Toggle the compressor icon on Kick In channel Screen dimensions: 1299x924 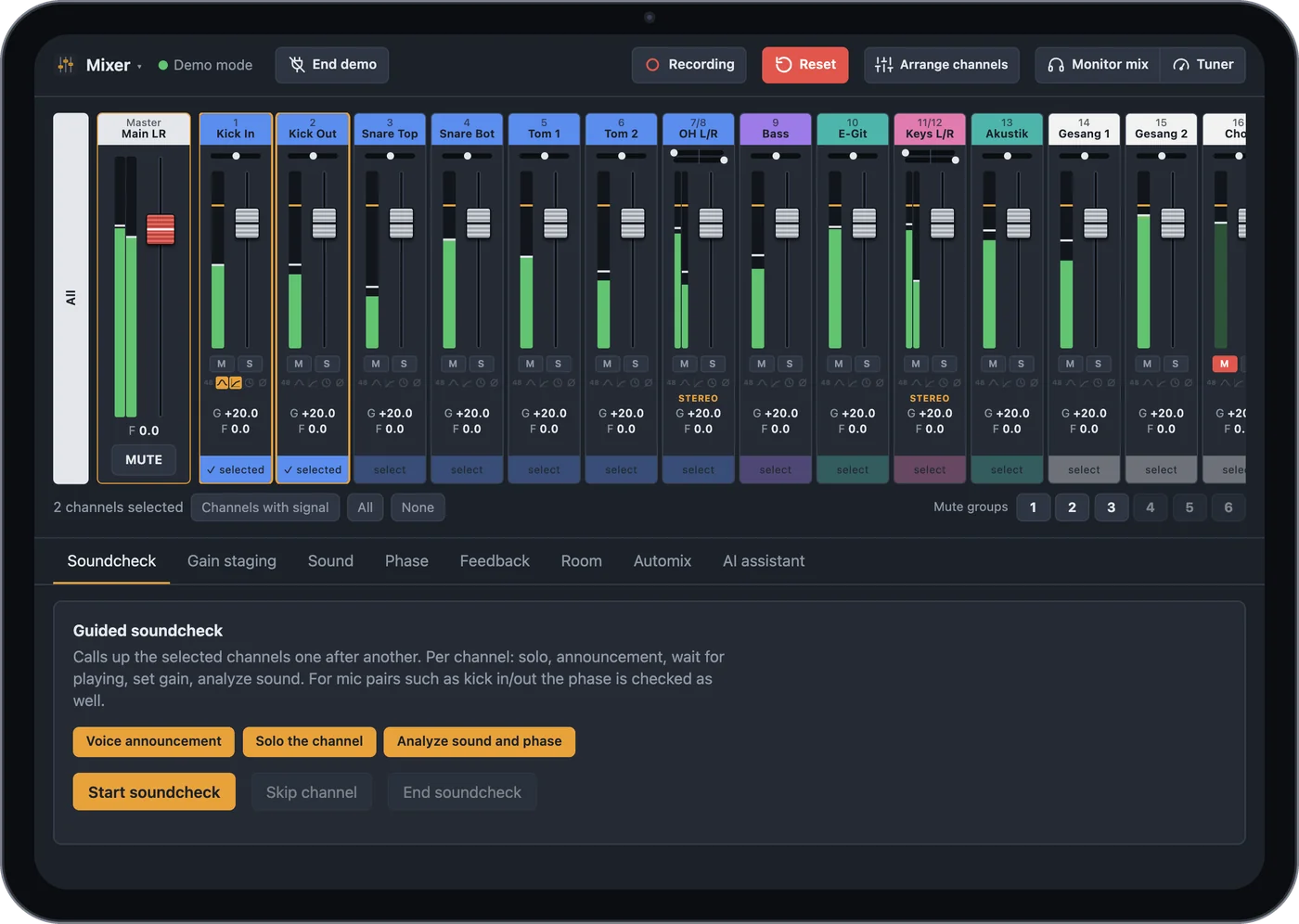pos(236,382)
